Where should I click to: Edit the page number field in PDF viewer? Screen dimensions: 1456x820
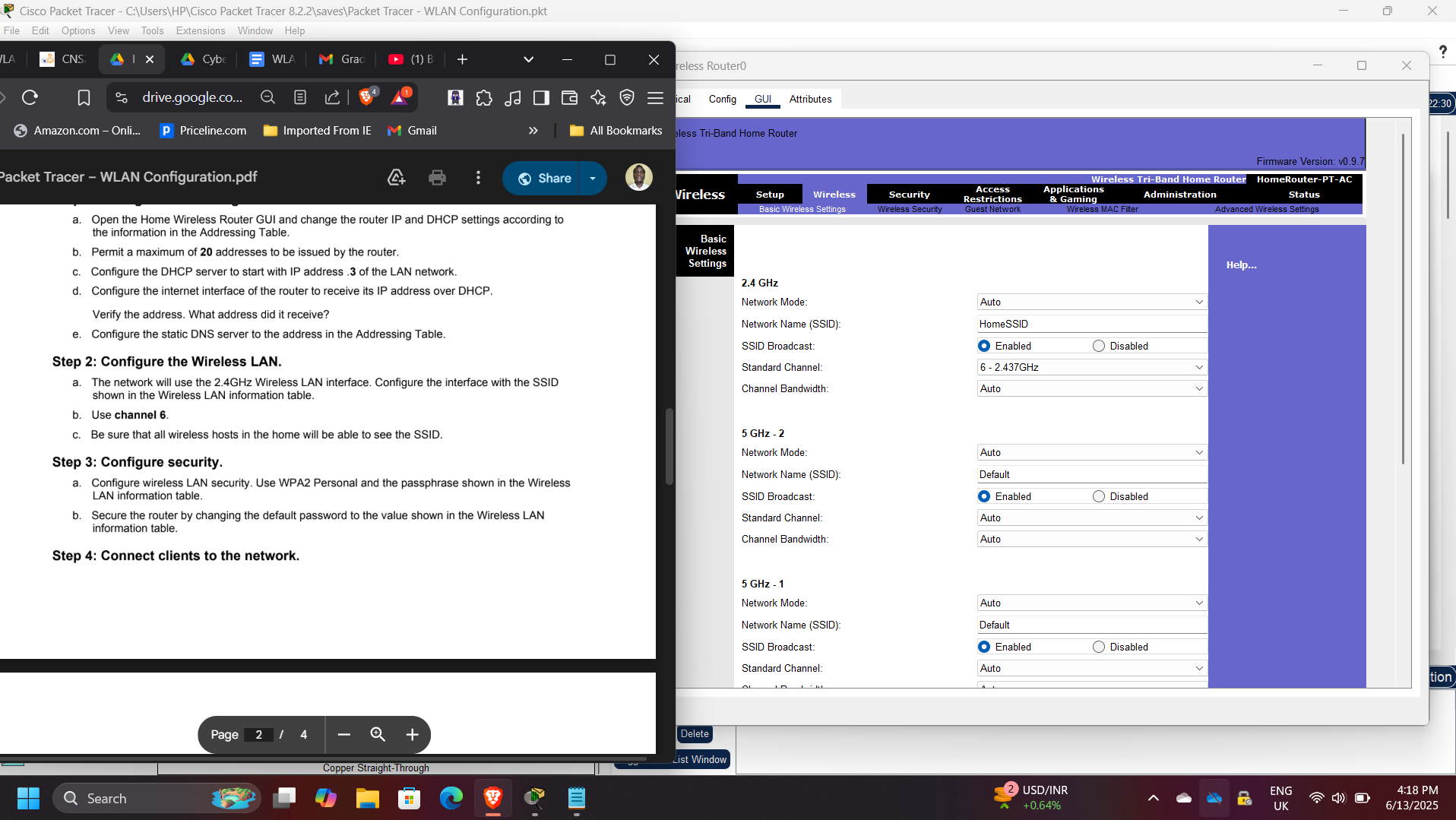pos(259,734)
